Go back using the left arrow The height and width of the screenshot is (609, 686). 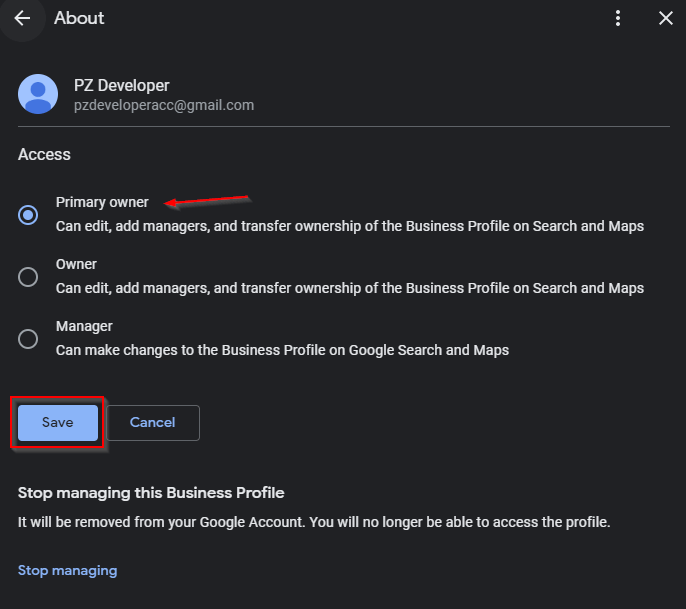tap(22, 18)
